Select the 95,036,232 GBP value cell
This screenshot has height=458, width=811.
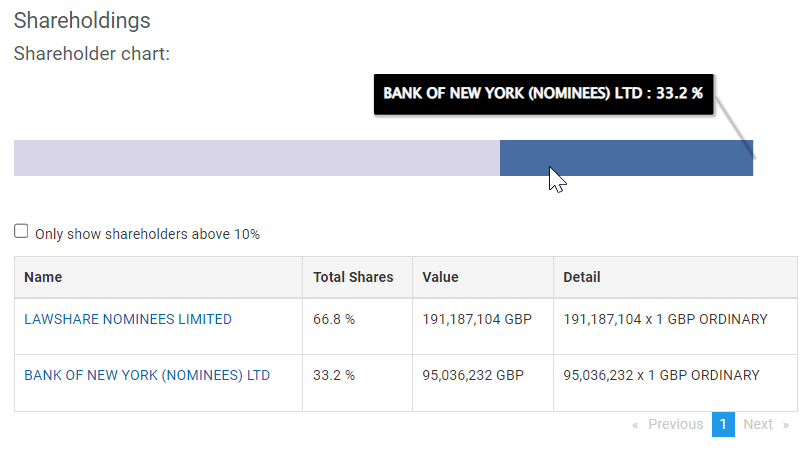coord(483,383)
